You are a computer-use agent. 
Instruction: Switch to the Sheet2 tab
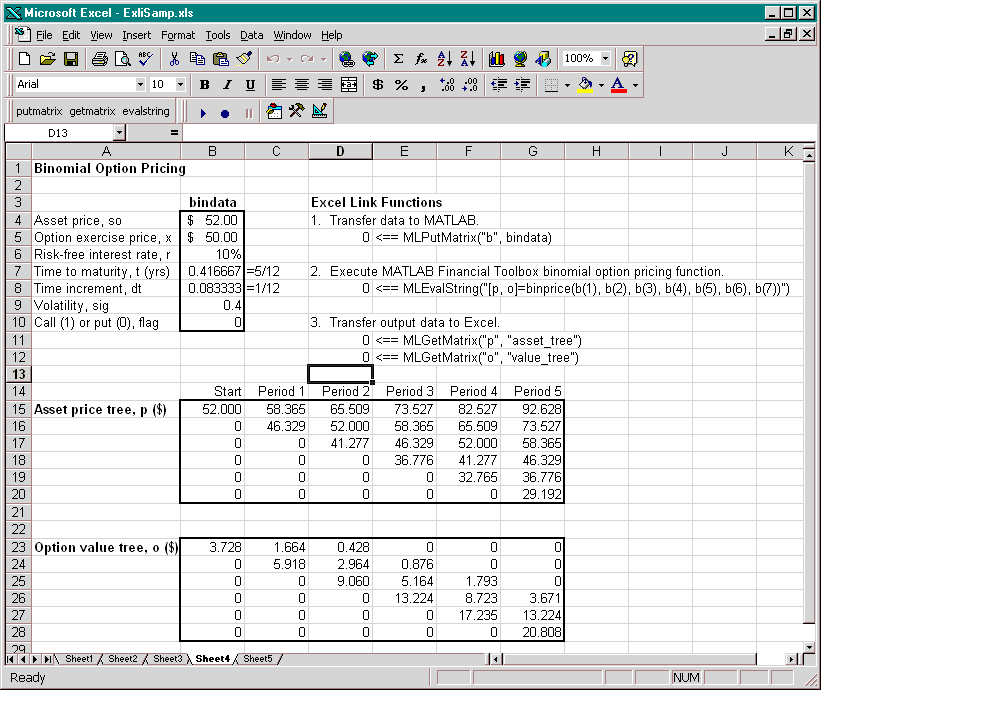coord(122,659)
